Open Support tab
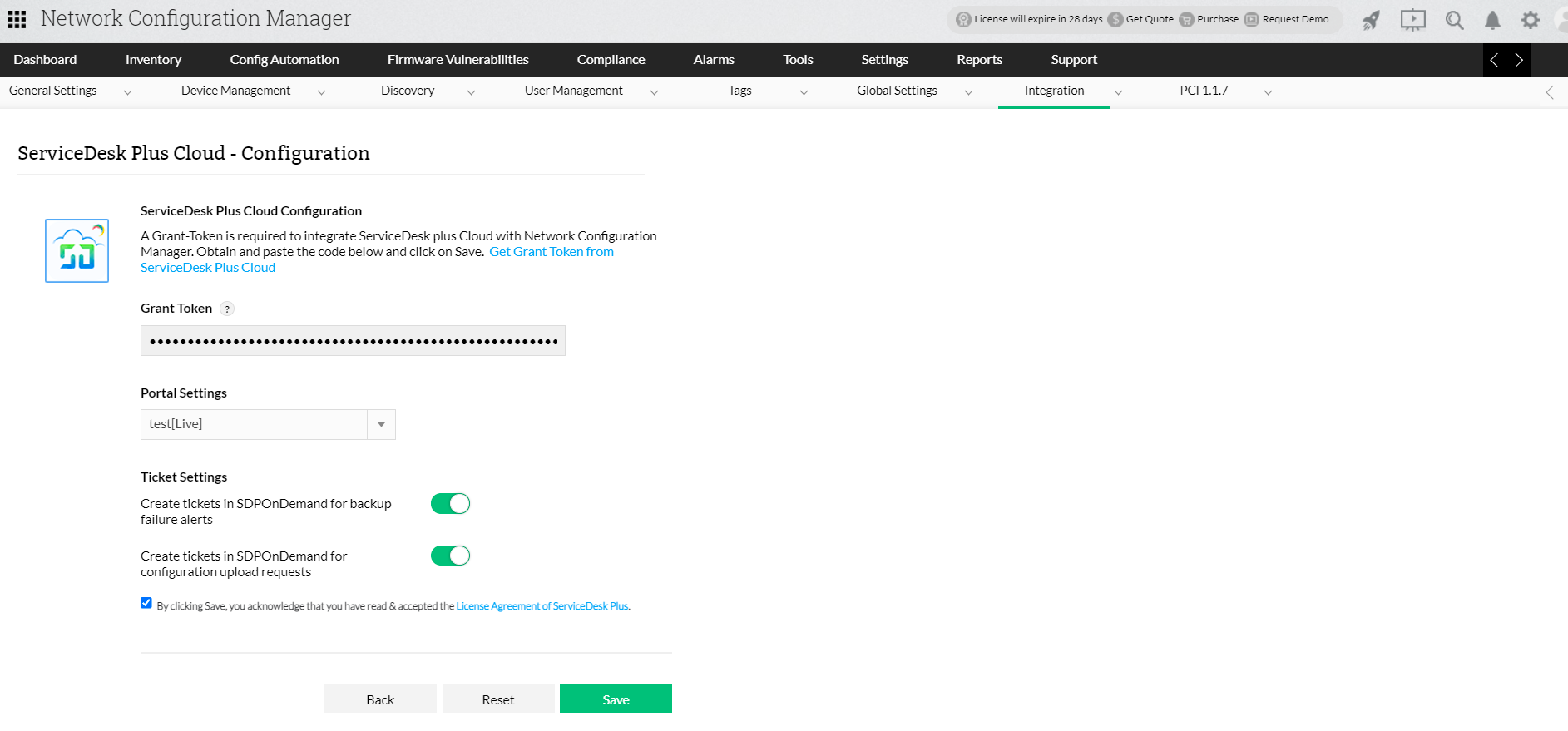The height and width of the screenshot is (731, 1568). 1074,60
